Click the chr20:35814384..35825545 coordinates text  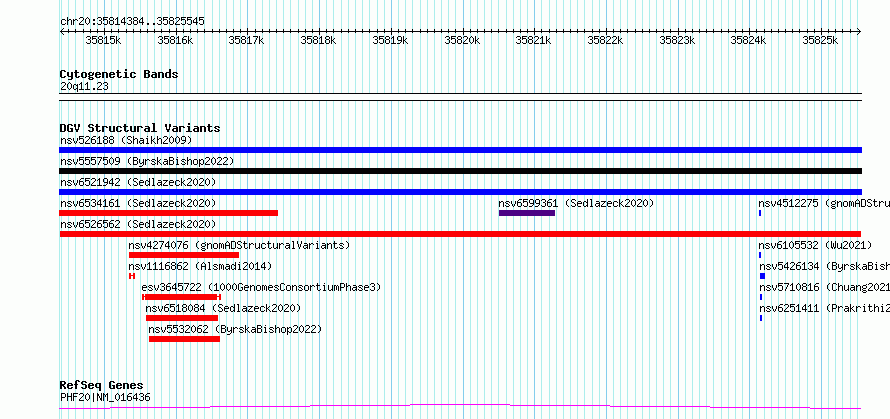(x=132, y=22)
